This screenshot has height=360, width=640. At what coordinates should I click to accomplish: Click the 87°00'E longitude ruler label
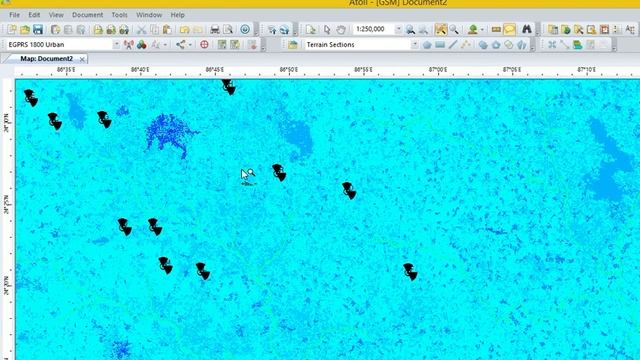point(438,70)
